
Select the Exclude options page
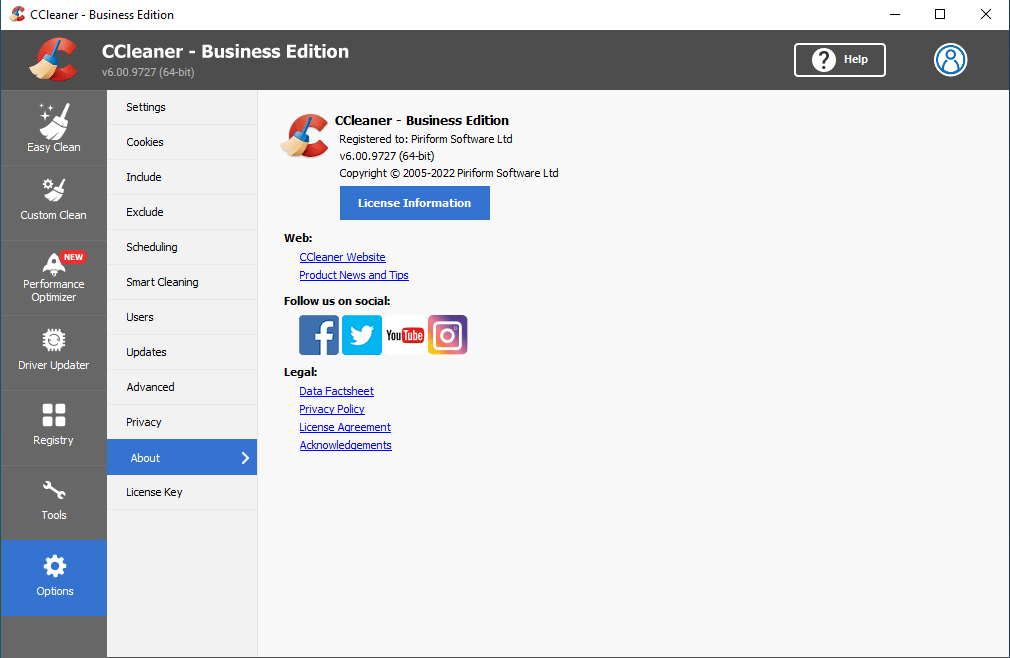pos(182,212)
